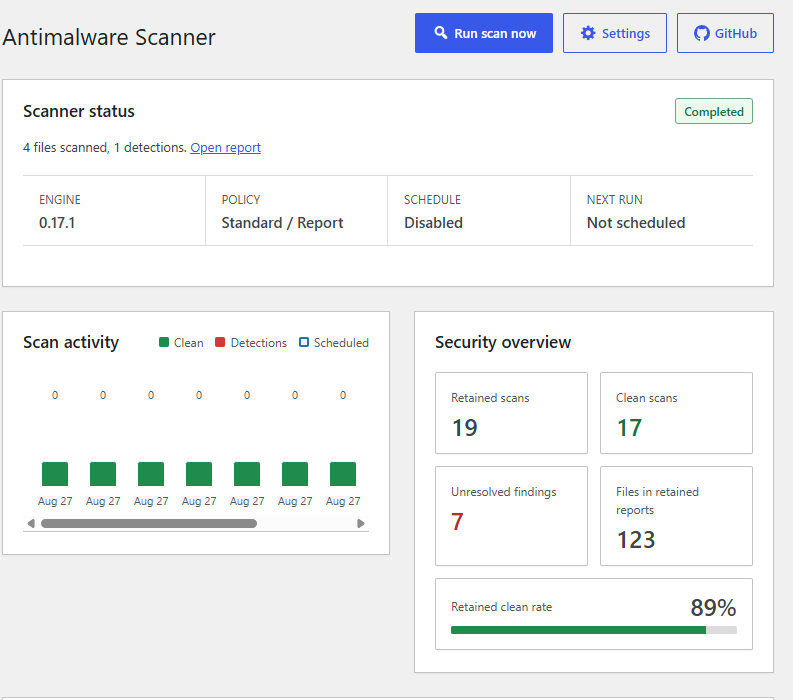Click the engine version 0.17.1
Image resolution: width=793 pixels, height=700 pixels.
point(57,223)
